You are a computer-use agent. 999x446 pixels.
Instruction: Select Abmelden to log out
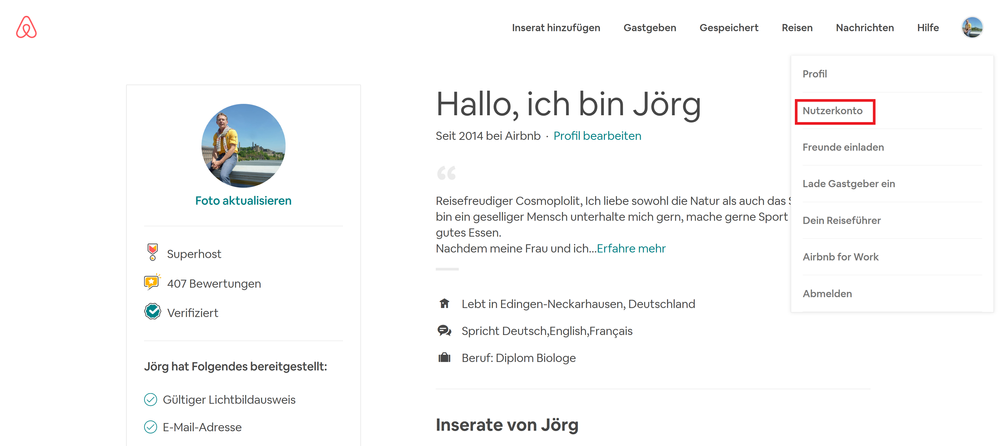[x=827, y=294]
